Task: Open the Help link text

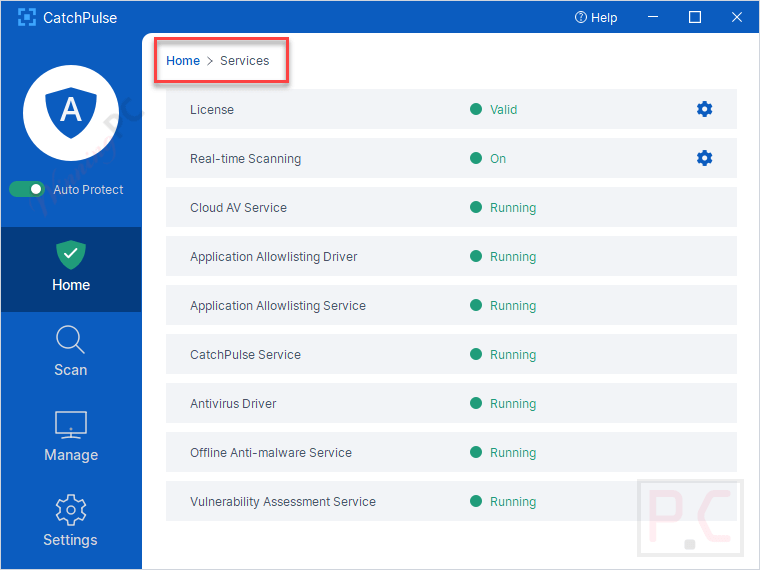Action: (x=604, y=18)
